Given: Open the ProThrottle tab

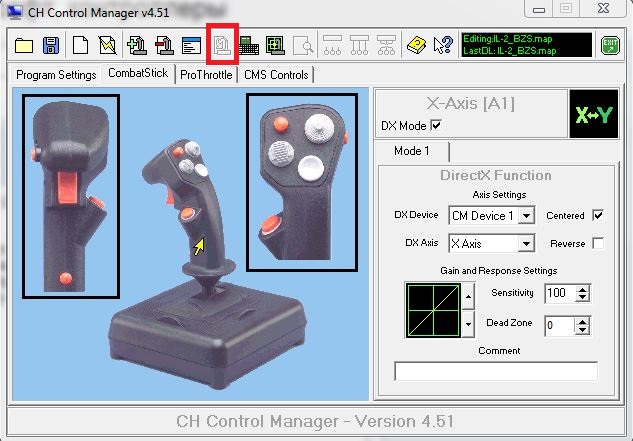Looking at the screenshot, I should [x=206, y=75].
